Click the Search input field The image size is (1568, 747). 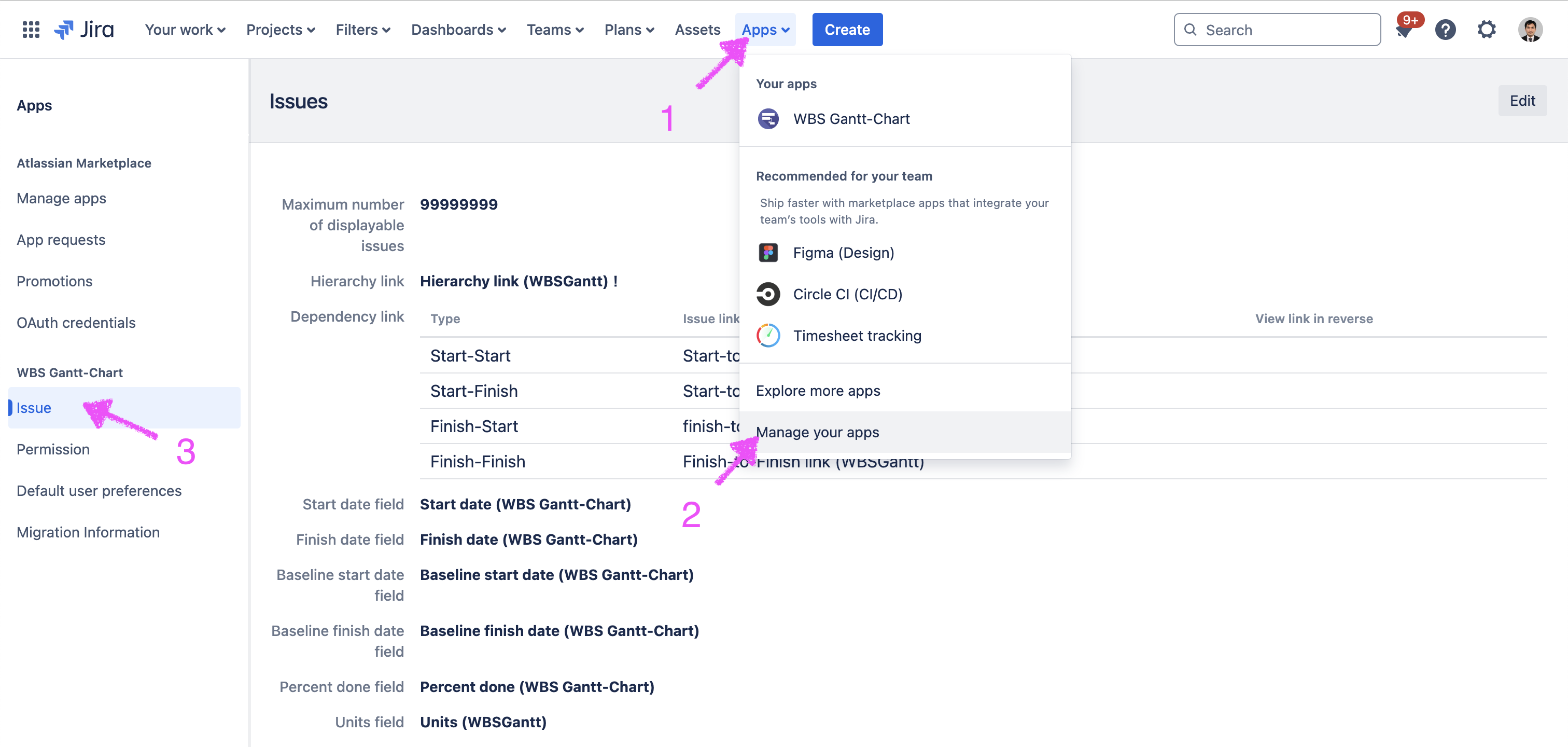pos(1284,30)
